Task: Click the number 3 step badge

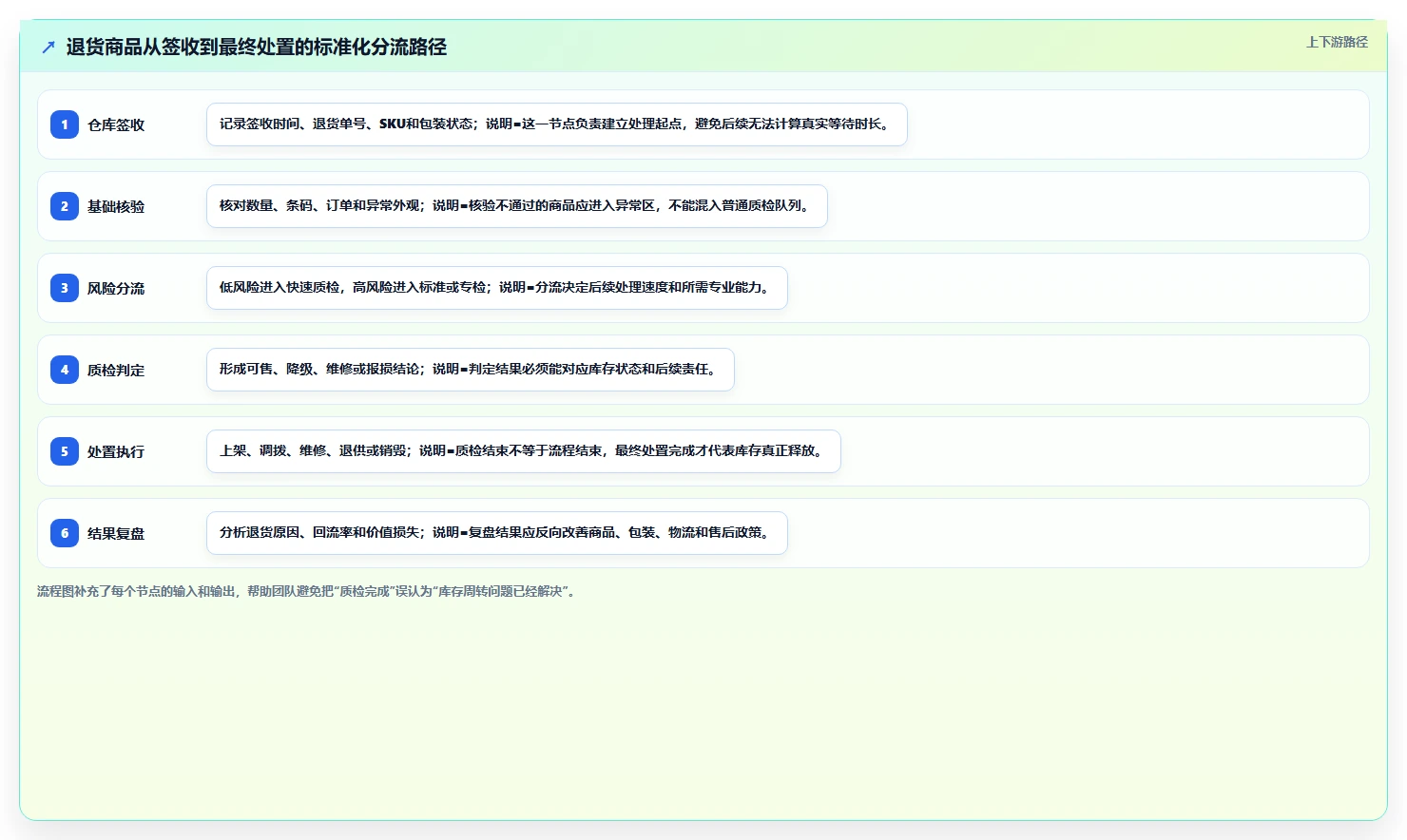Action: [65, 288]
